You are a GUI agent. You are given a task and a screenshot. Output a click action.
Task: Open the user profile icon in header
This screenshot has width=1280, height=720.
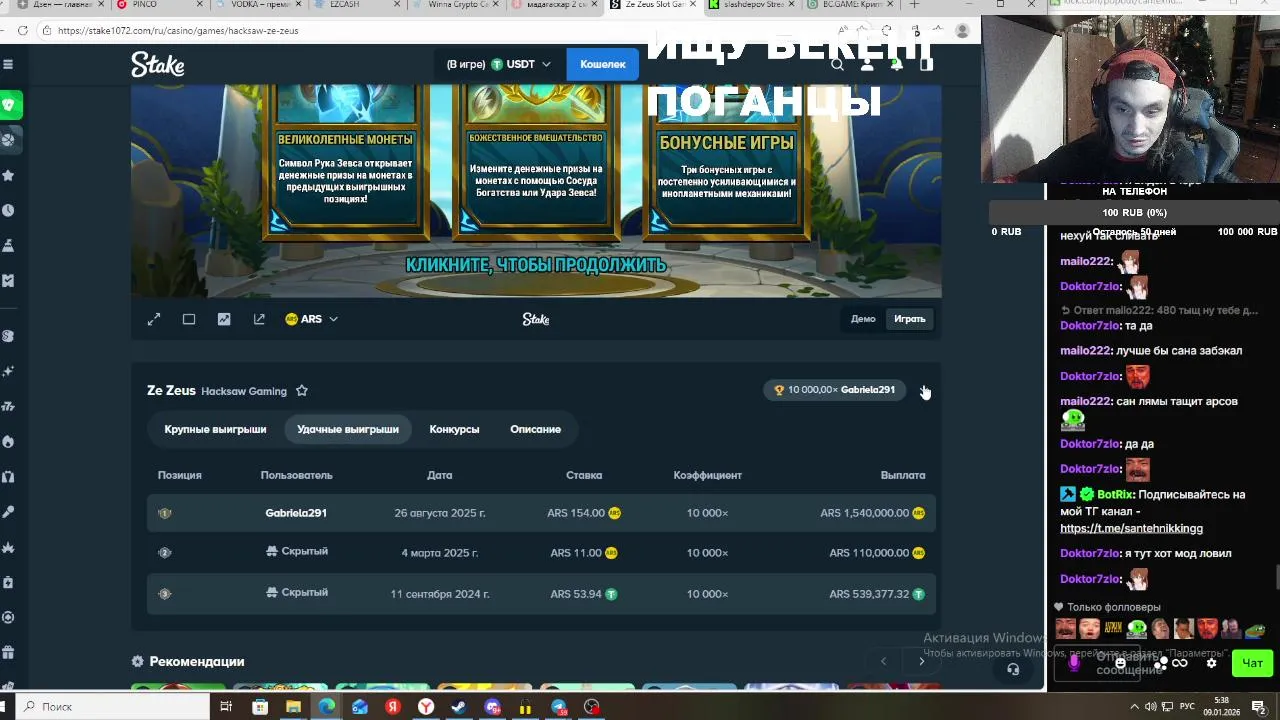(867, 64)
